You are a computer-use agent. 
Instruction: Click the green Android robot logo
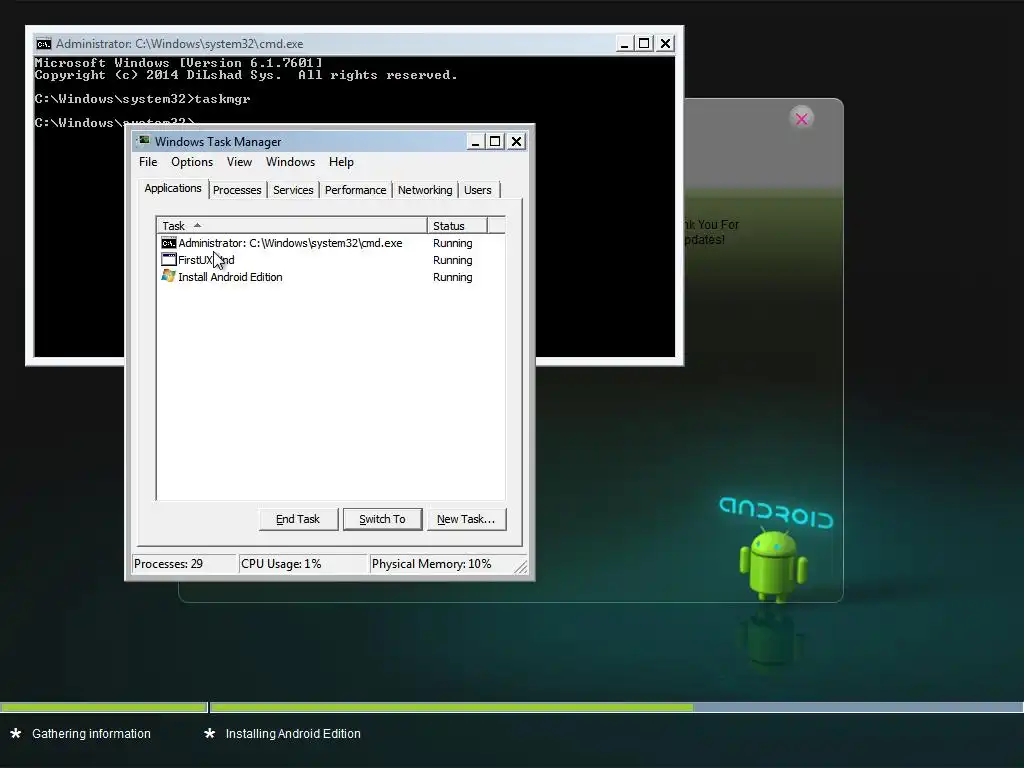tap(773, 566)
